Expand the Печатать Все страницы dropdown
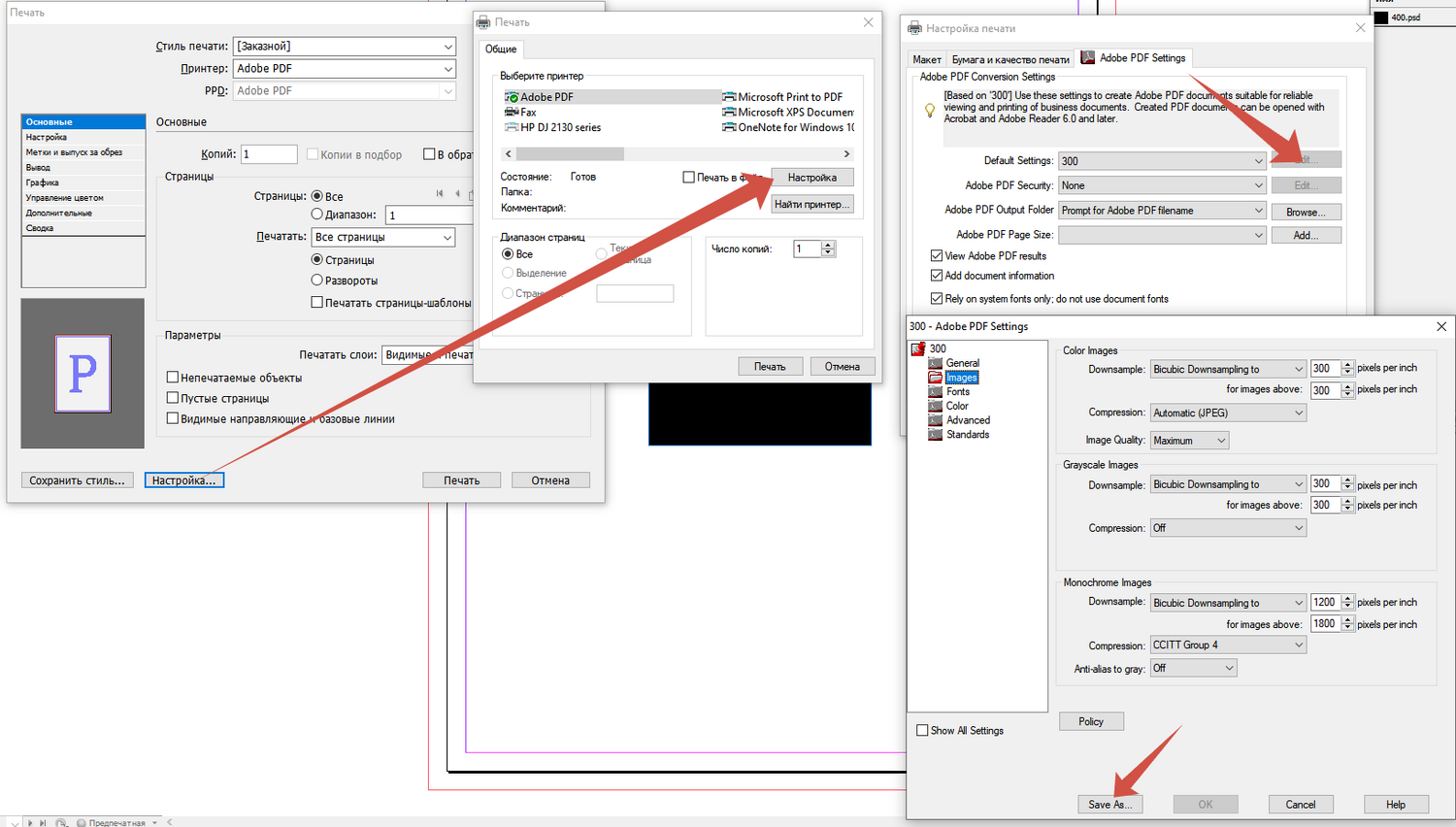The width and height of the screenshot is (1456, 827). pos(383,237)
